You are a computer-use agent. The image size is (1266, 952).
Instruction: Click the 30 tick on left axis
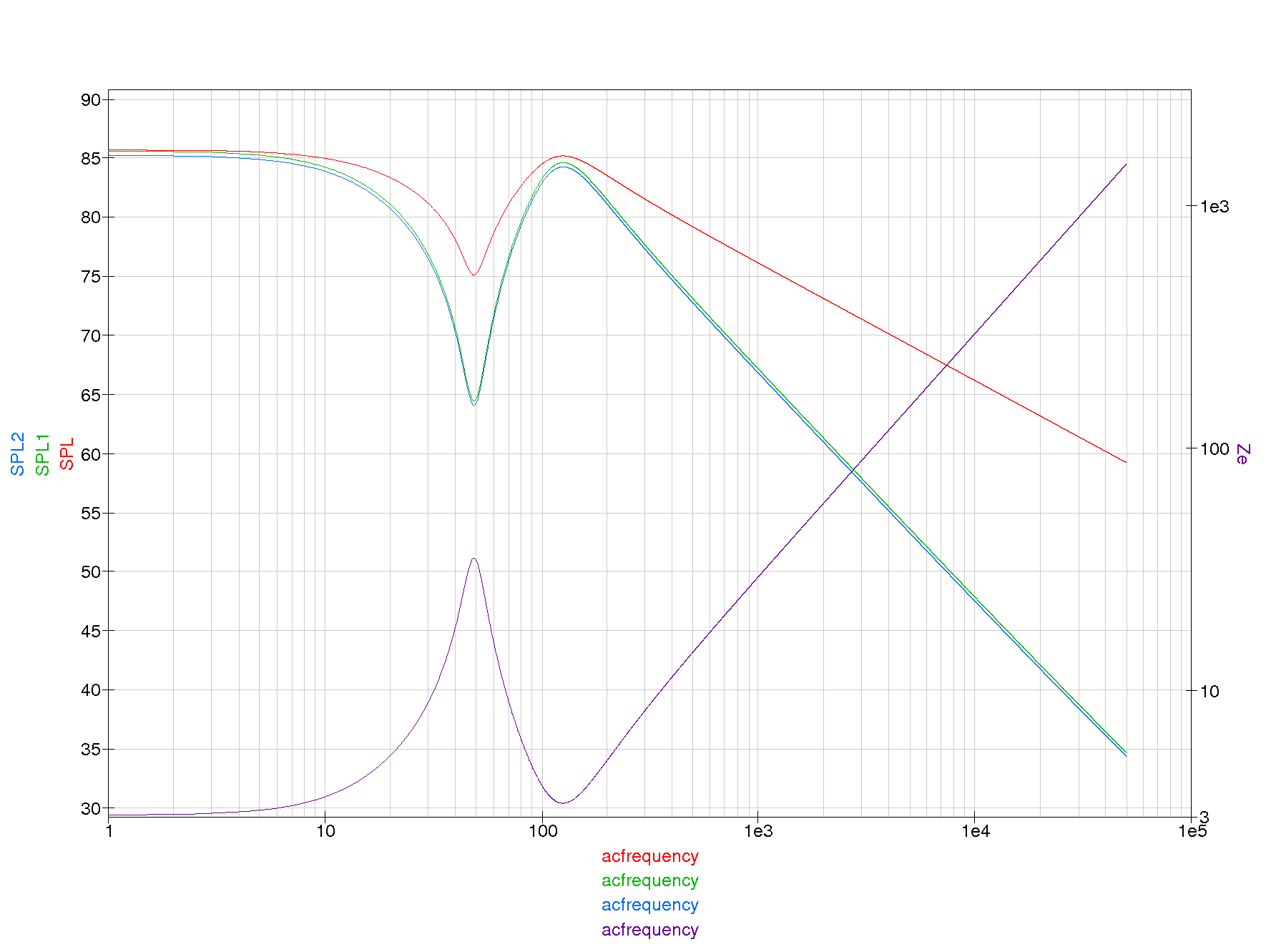[x=91, y=809]
